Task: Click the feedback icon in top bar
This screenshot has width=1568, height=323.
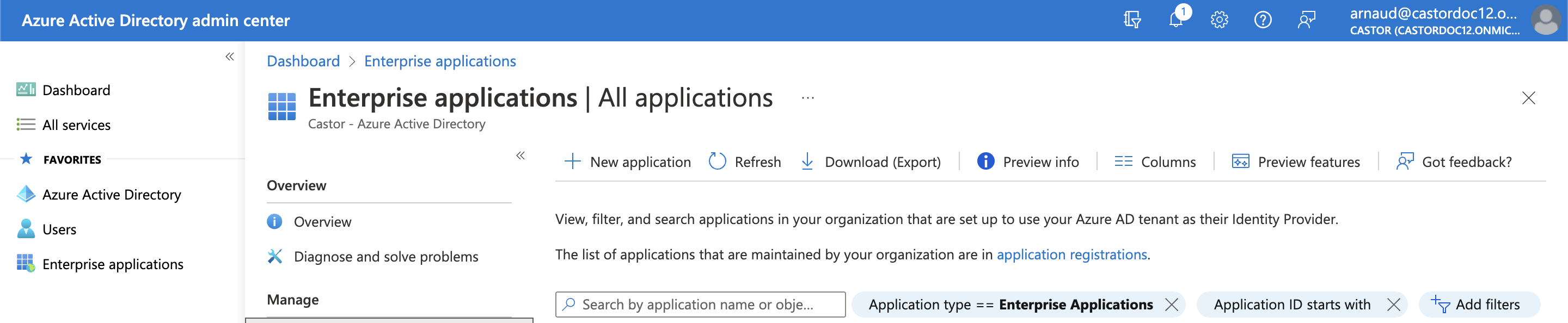Action: [1306, 20]
